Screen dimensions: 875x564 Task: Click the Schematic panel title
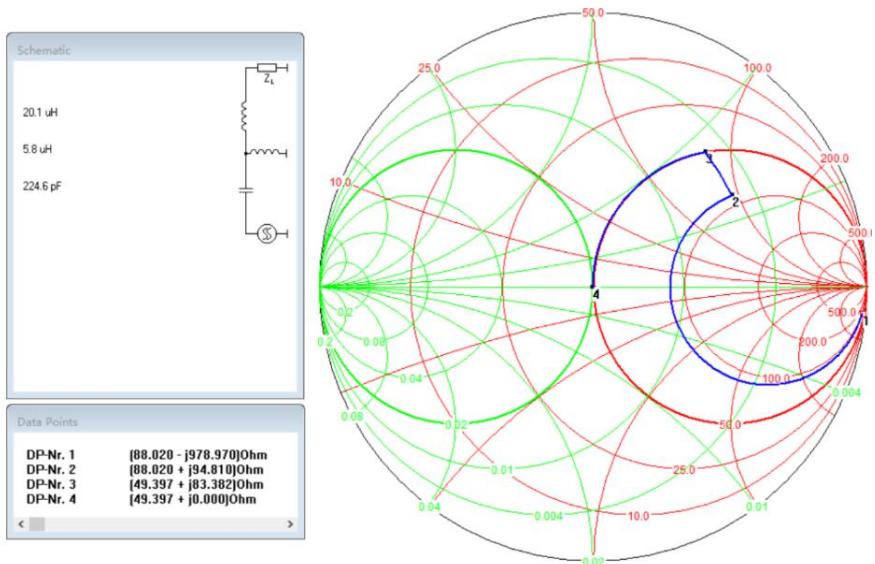click(x=41, y=49)
